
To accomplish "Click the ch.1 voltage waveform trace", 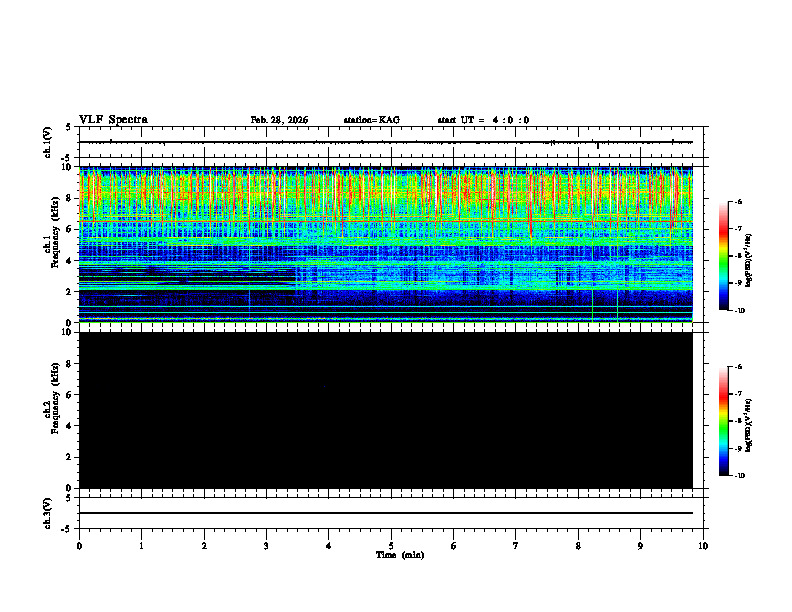I will tap(386, 142).
